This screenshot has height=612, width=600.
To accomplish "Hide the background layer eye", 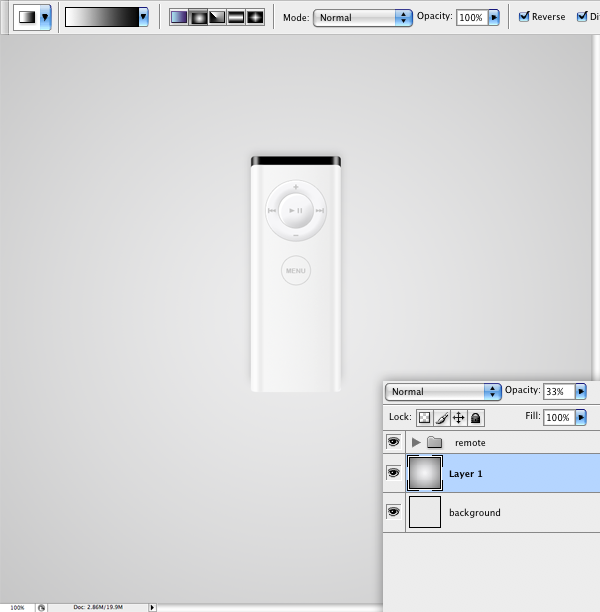I will [x=393, y=511].
